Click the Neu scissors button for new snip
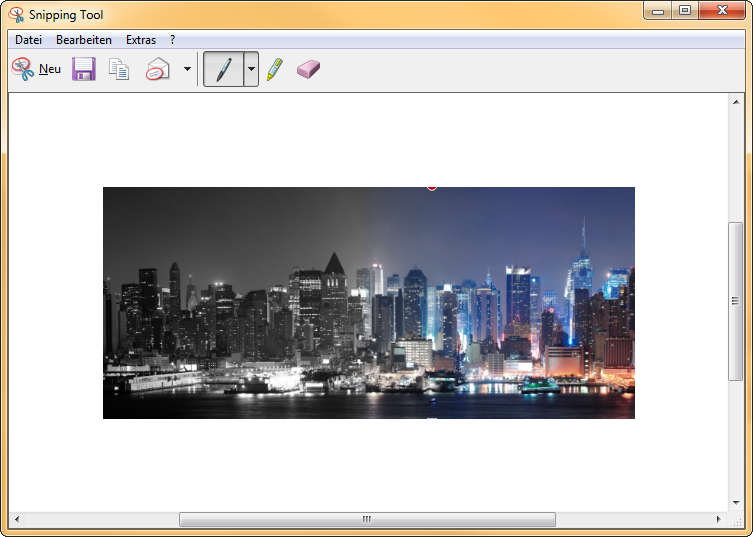 click(x=36, y=69)
